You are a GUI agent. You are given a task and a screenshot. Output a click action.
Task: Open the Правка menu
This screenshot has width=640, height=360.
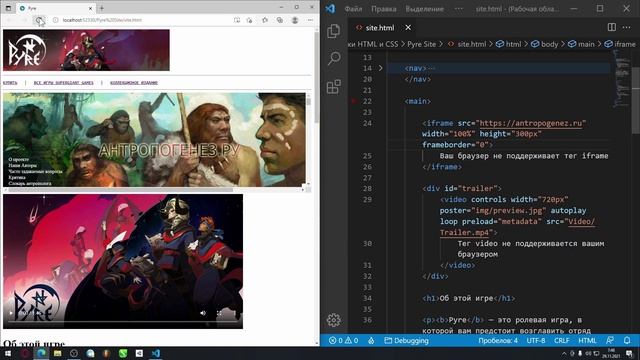point(383,9)
